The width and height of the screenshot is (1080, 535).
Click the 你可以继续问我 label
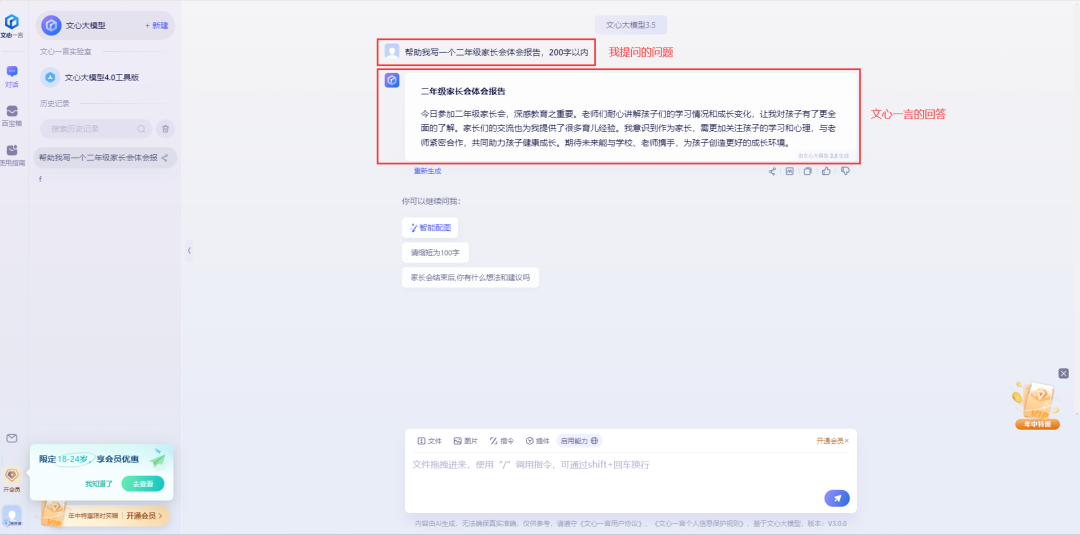tap(431, 202)
